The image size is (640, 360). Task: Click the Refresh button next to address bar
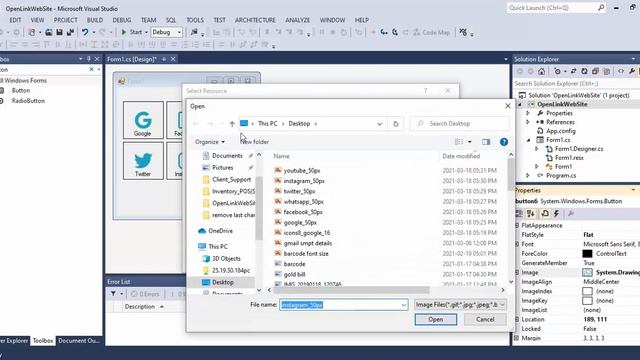click(x=396, y=124)
